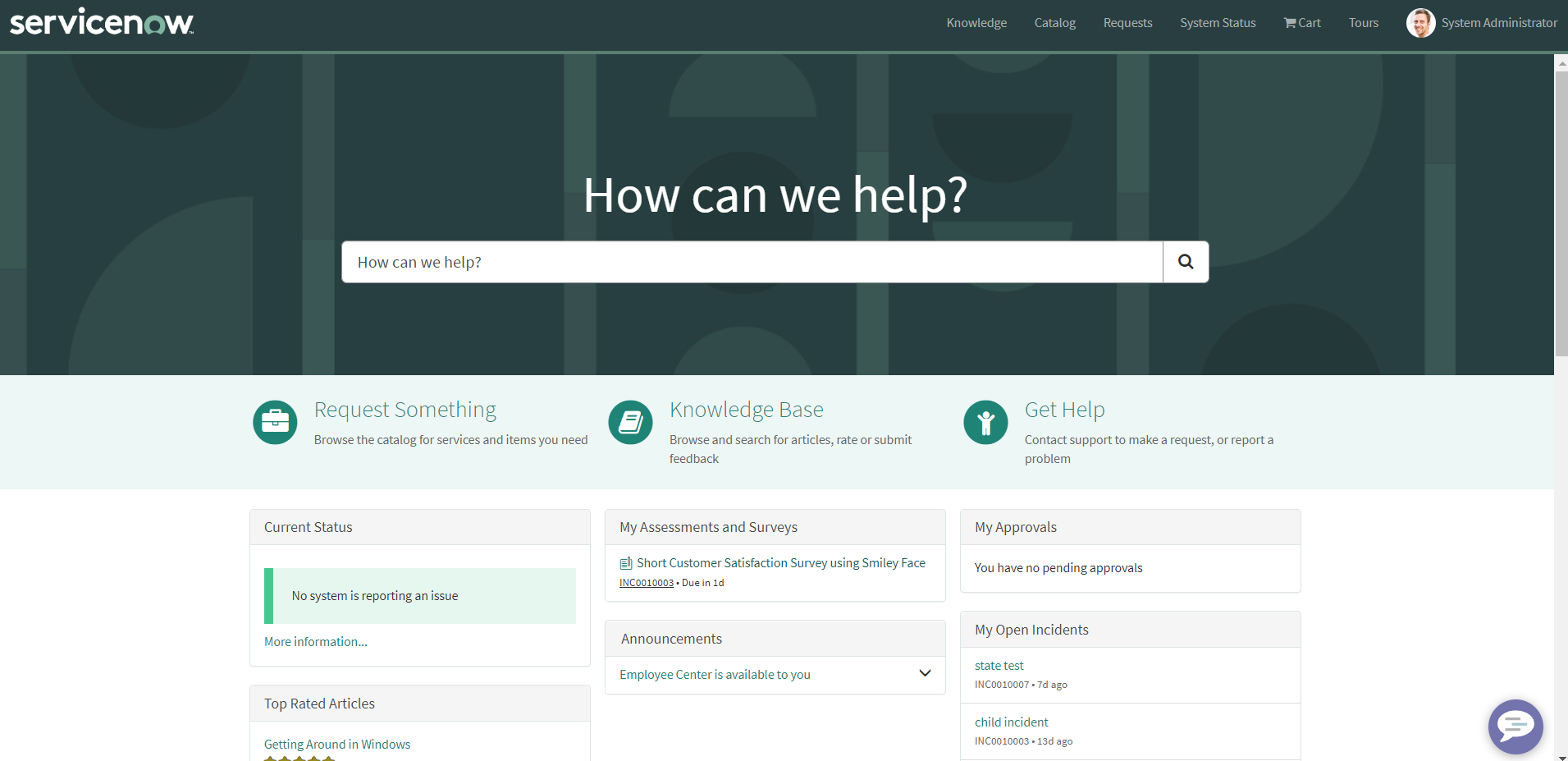Click the search magnifier button
1568x761 pixels.
coord(1185,262)
